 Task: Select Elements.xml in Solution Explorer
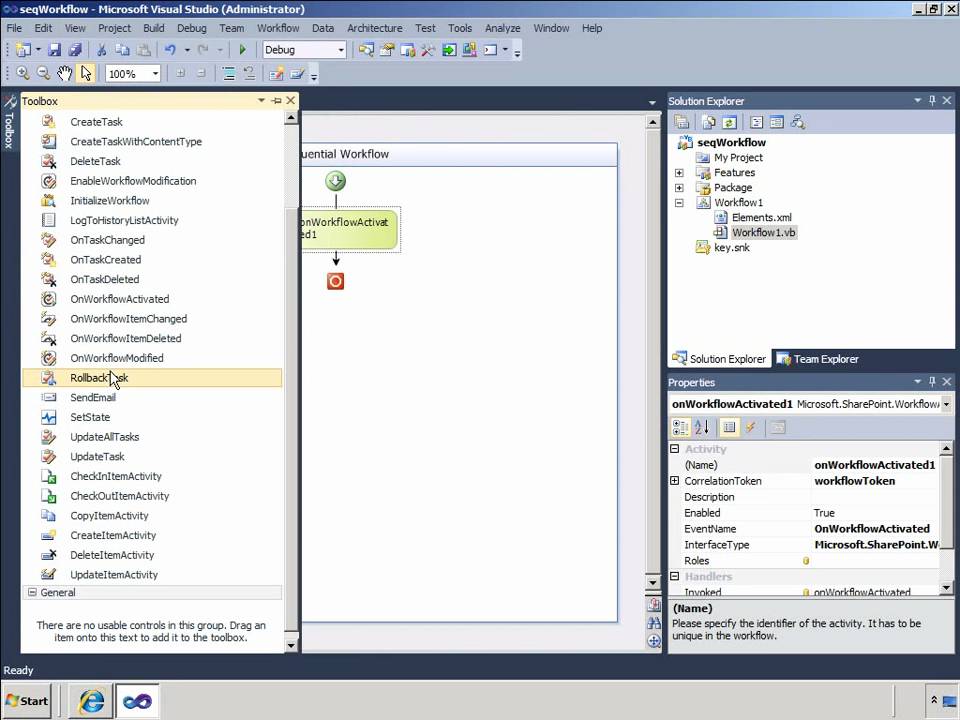(762, 217)
